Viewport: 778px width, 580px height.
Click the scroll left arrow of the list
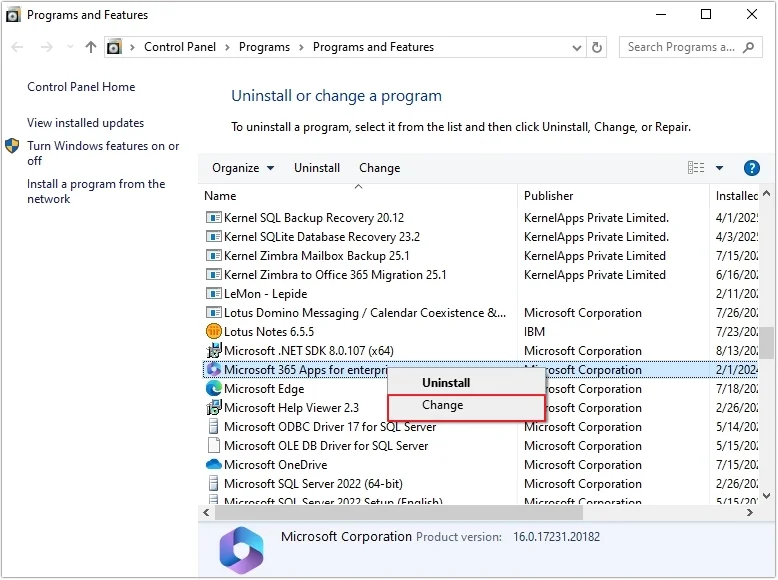tap(206, 513)
